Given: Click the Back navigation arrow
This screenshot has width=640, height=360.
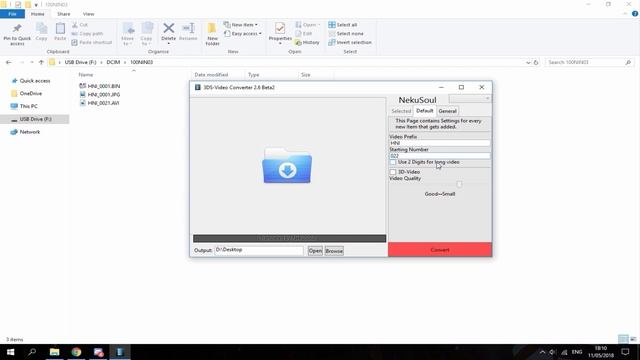Looking at the screenshot, I should pyautogui.click(x=9, y=62).
